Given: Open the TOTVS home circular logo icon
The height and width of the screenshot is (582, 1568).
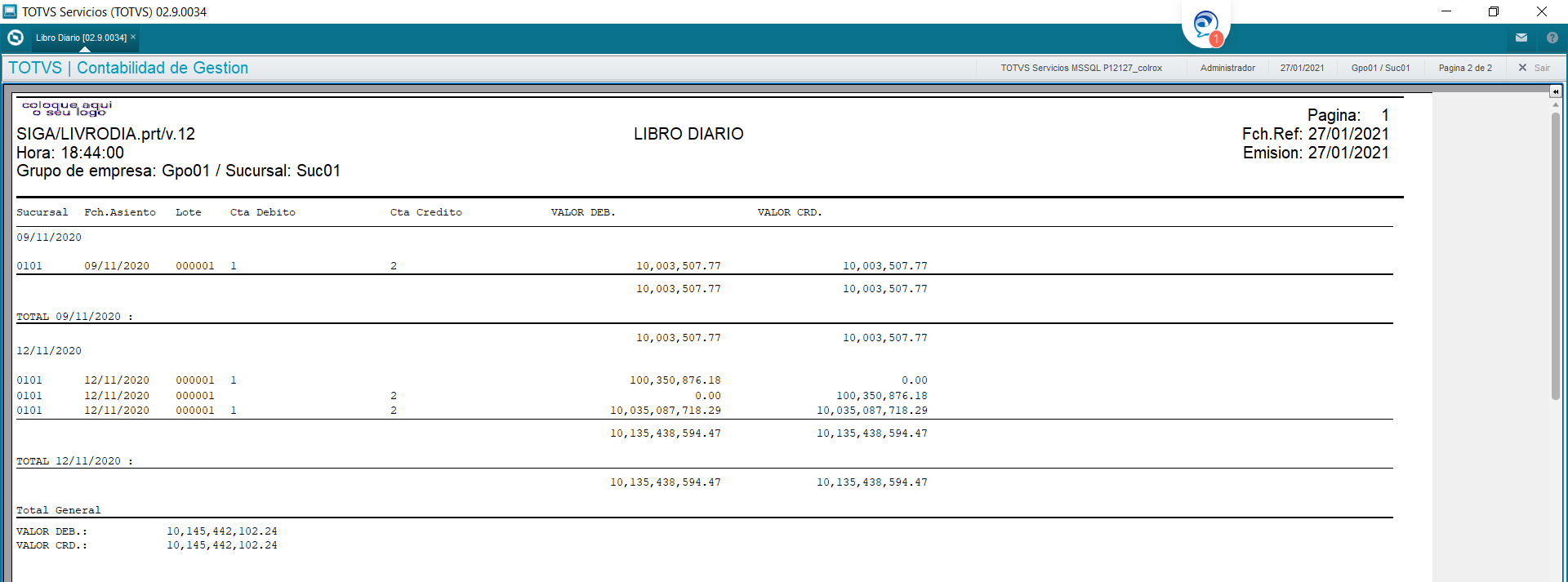Looking at the screenshot, I should 16,38.
